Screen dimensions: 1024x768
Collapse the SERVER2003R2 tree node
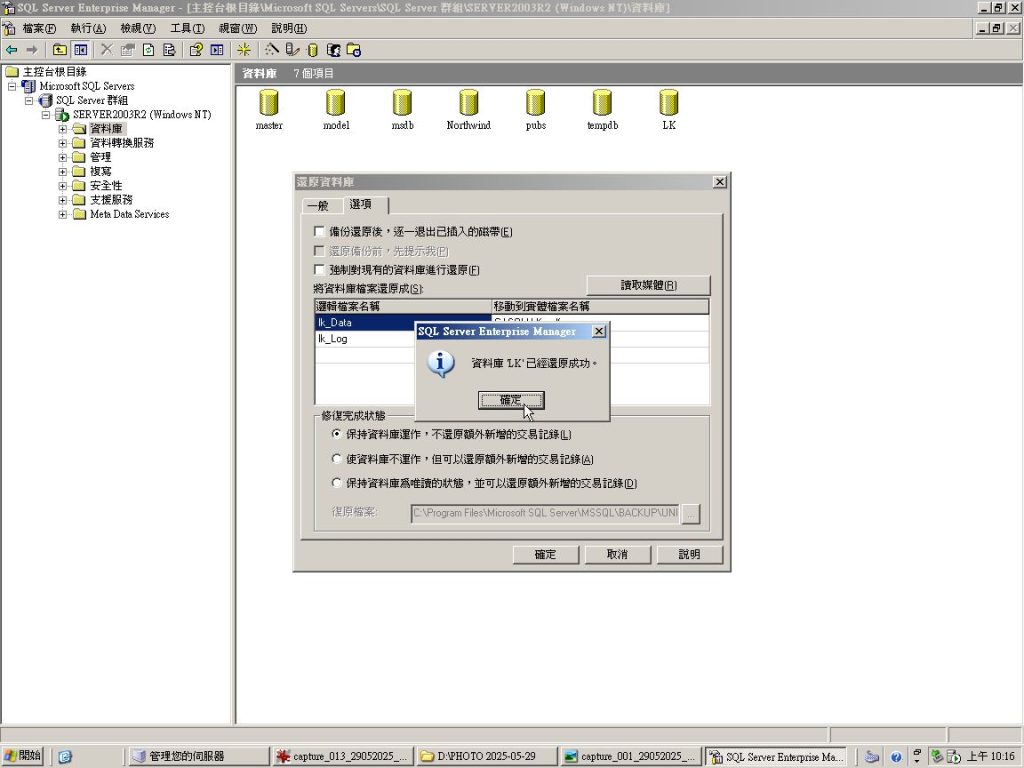(46, 115)
